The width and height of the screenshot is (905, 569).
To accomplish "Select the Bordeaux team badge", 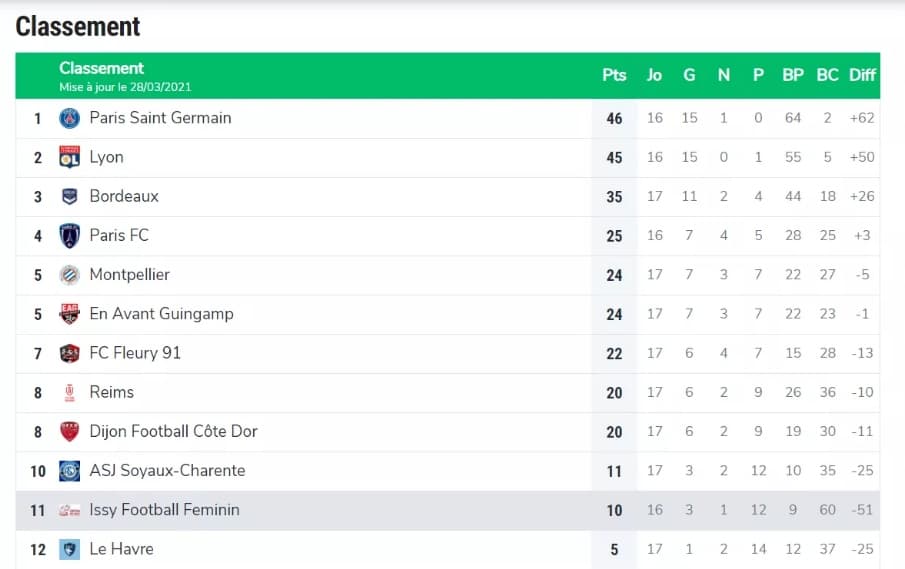I will pos(69,196).
